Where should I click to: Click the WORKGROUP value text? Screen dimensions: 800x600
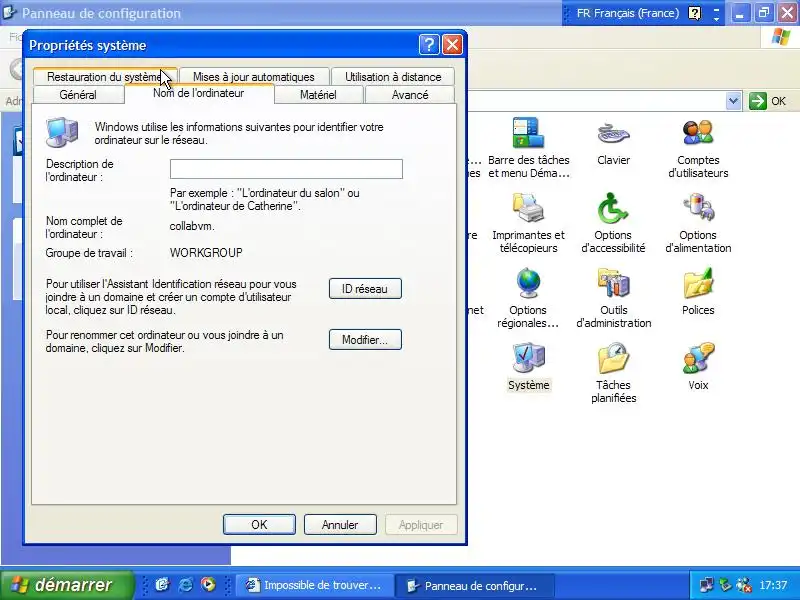point(206,253)
